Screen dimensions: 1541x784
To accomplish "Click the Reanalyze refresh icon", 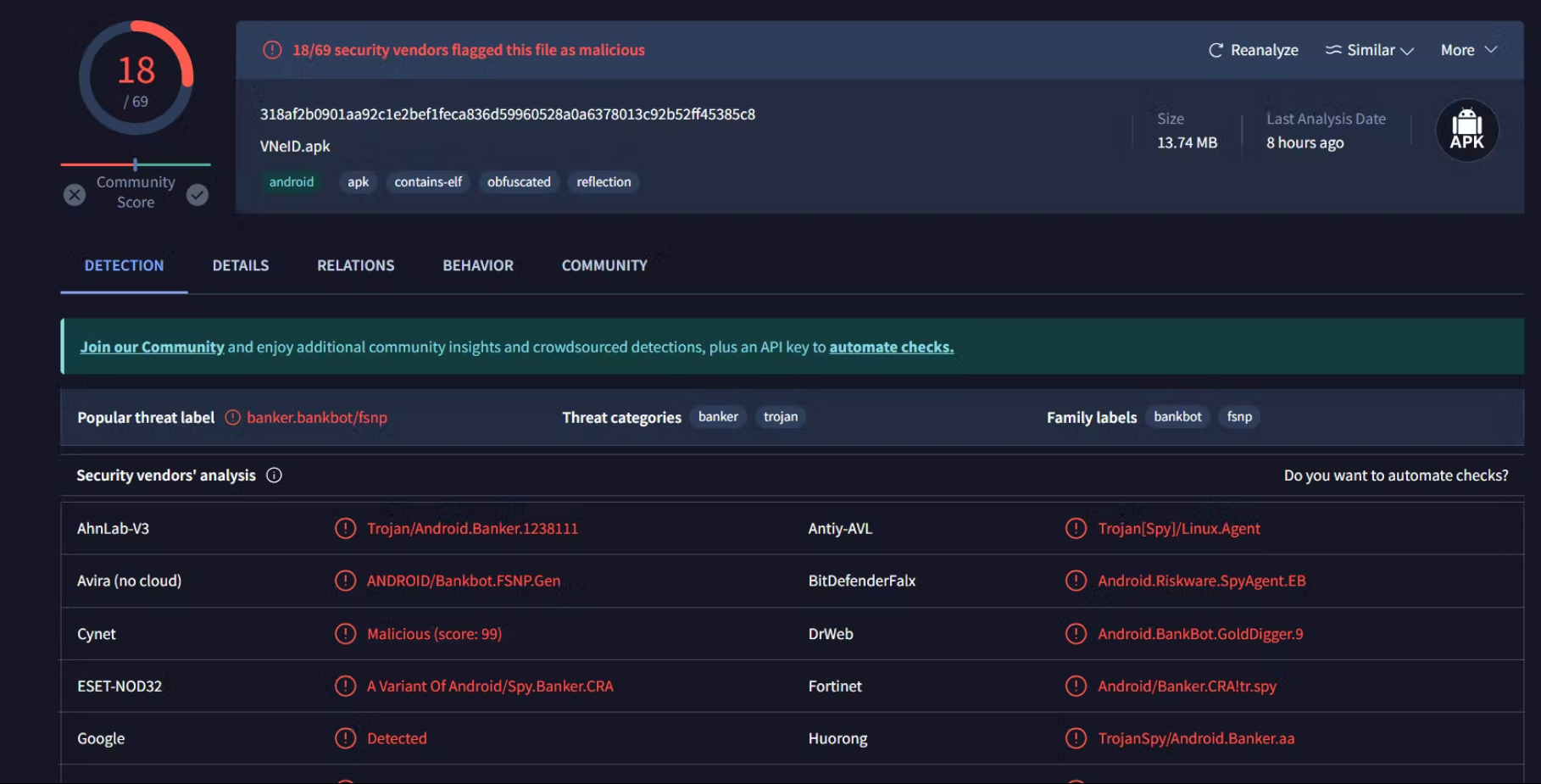I will [x=1216, y=50].
